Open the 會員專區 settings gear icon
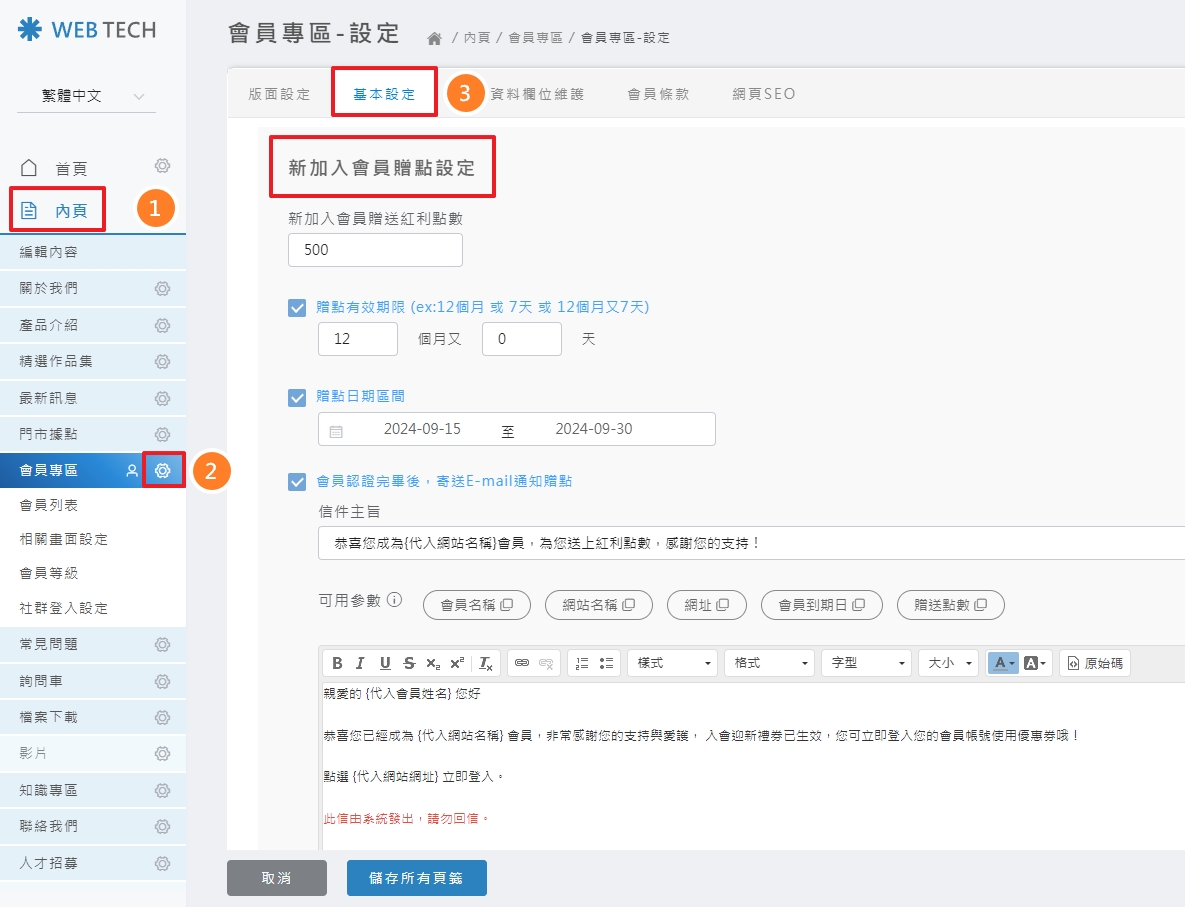 tap(164, 470)
